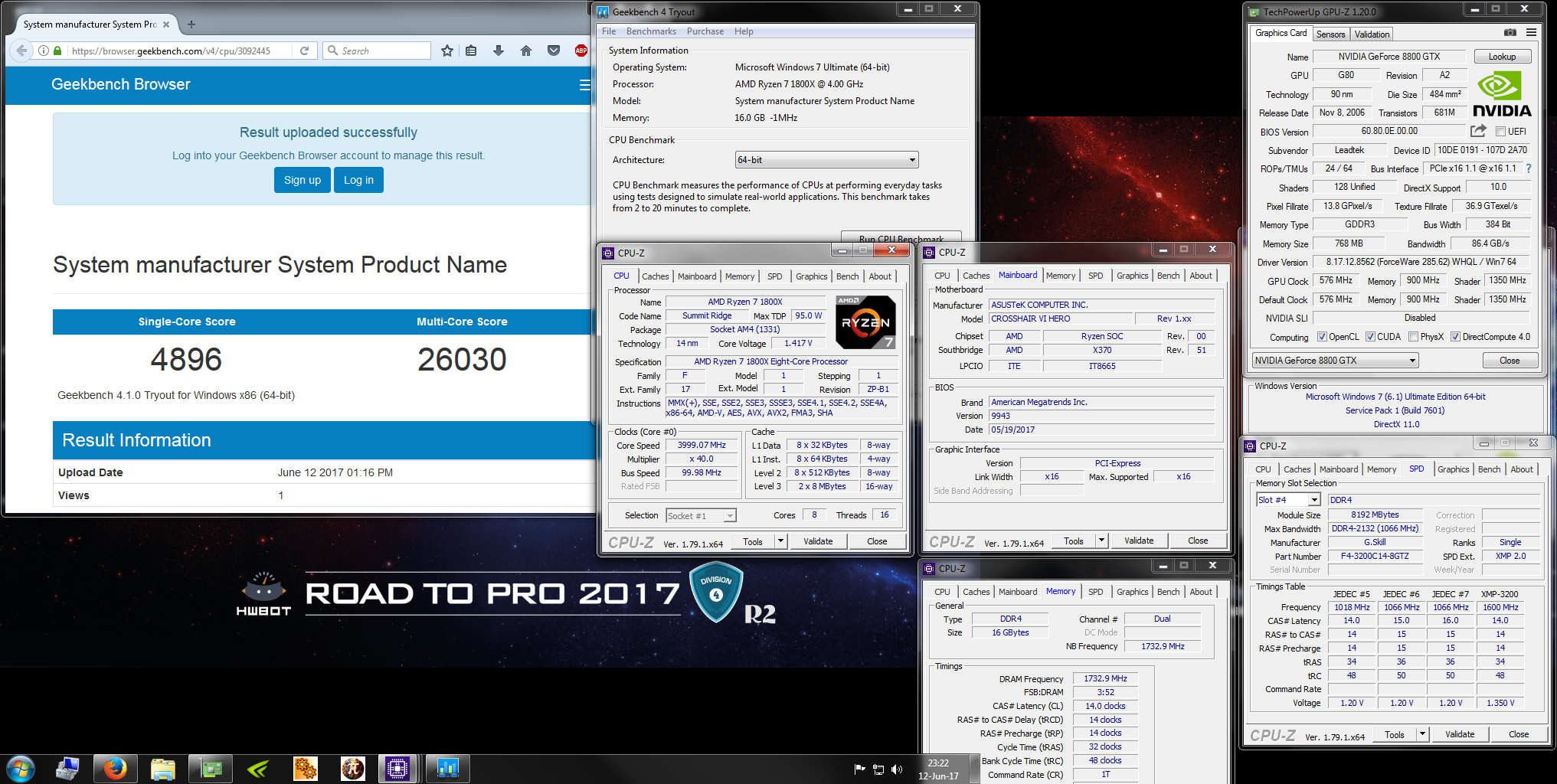Viewport: 1557px width, 784px height.
Task: Switch to the Validation tab in GPU-Z
Action: (1372, 34)
